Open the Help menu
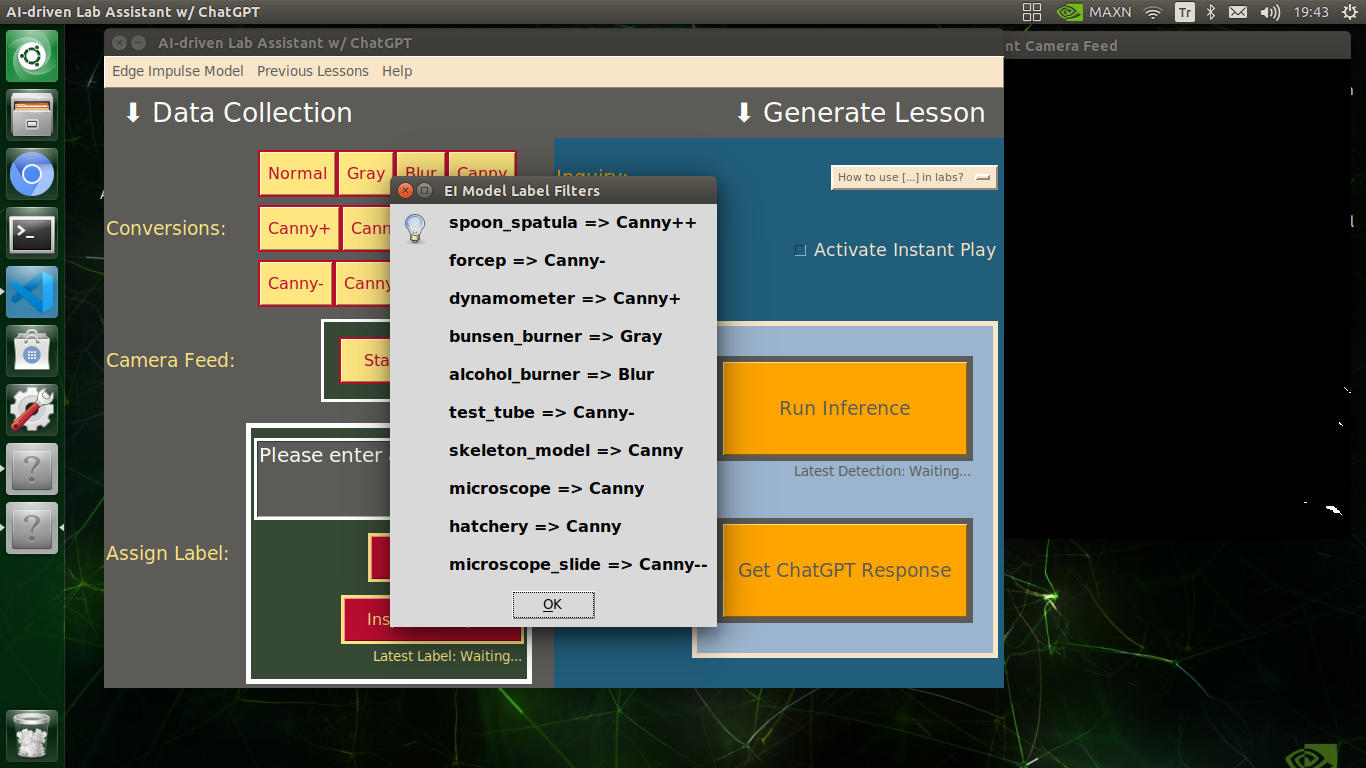The width and height of the screenshot is (1366, 768). (397, 71)
